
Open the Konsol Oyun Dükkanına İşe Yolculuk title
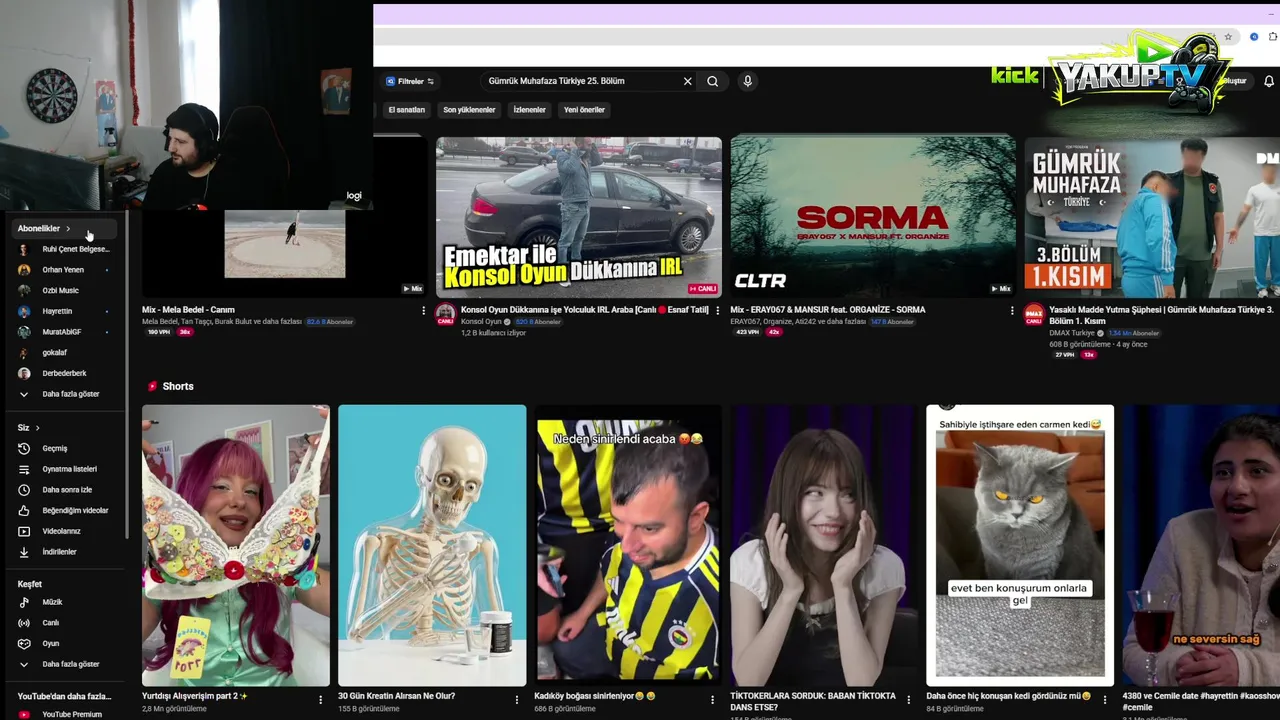[x=584, y=310]
